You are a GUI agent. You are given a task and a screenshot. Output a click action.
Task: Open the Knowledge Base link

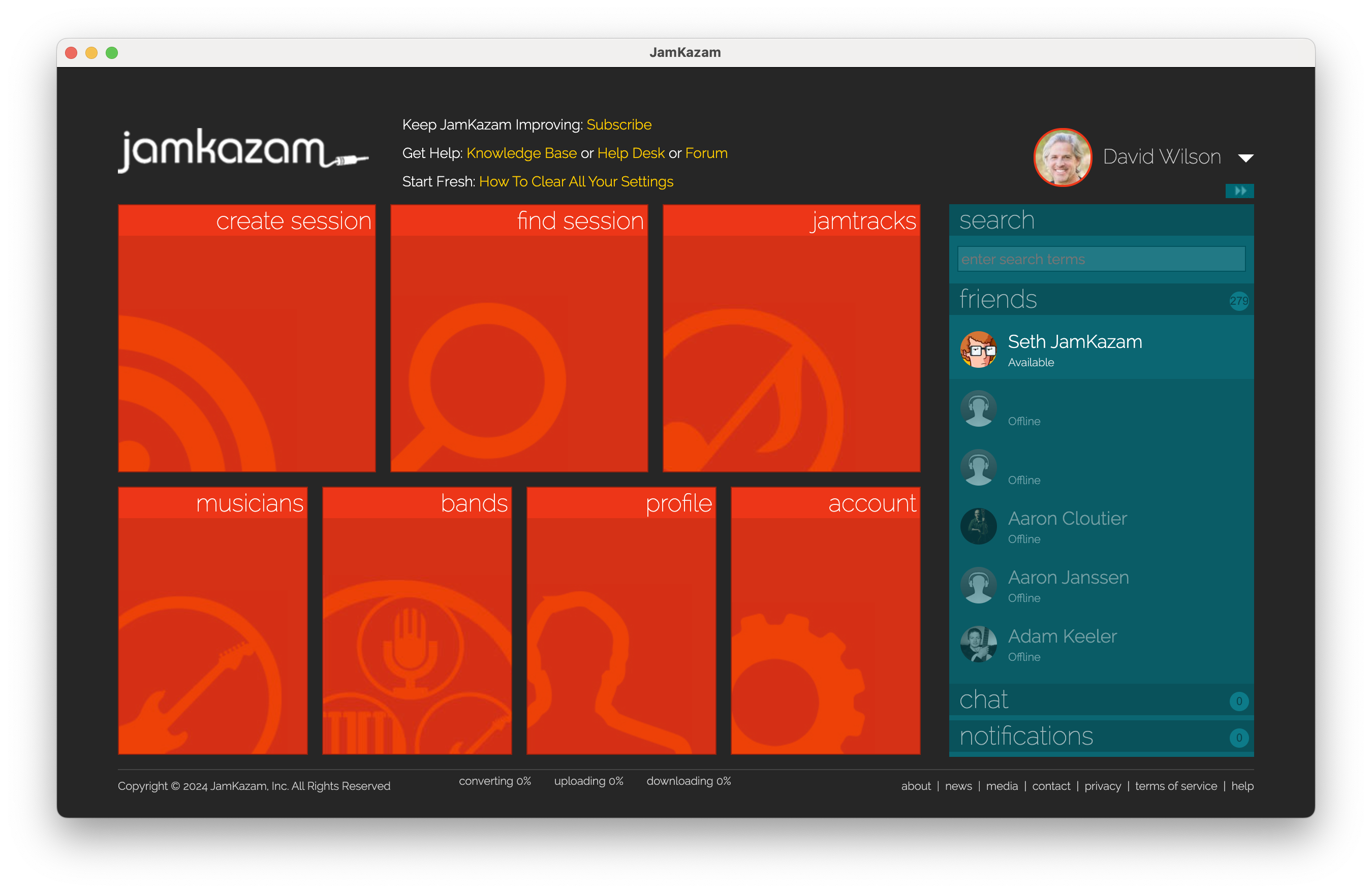tap(521, 153)
